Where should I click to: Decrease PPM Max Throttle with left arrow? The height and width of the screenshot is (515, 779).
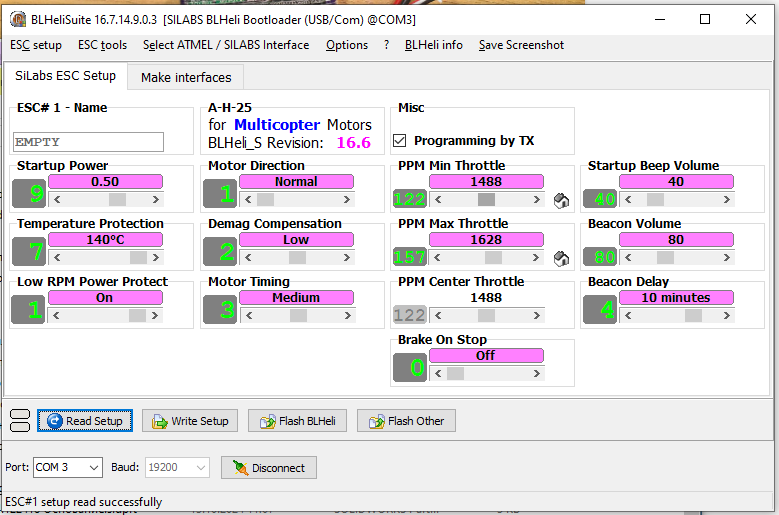[x=438, y=257]
